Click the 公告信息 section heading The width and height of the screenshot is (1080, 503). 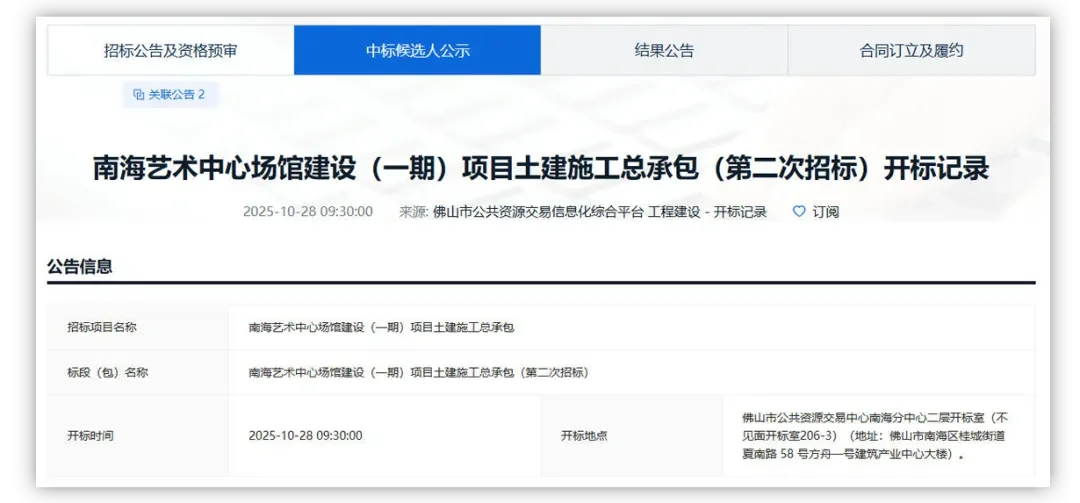tap(80, 267)
